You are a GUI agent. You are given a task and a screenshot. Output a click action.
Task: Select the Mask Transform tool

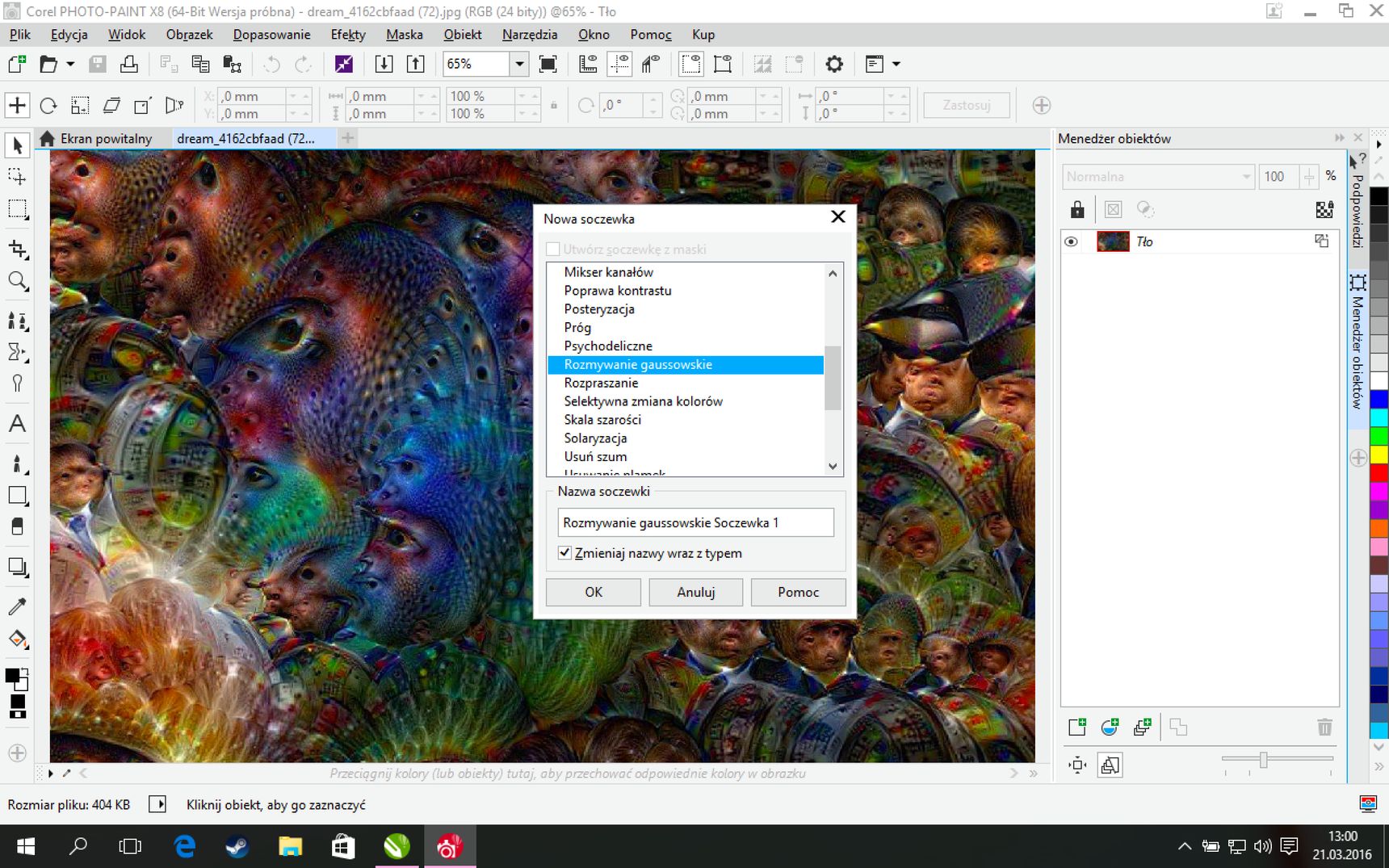click(x=17, y=177)
